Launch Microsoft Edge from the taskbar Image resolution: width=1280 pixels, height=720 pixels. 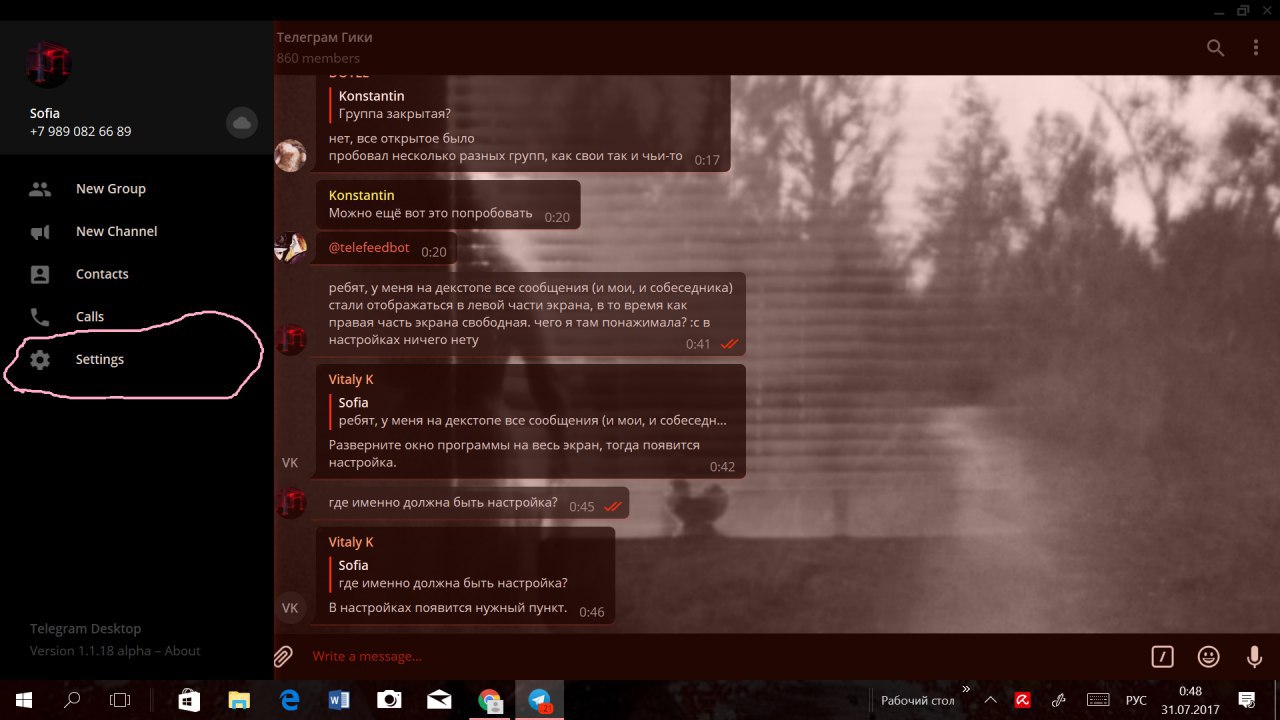tap(290, 700)
